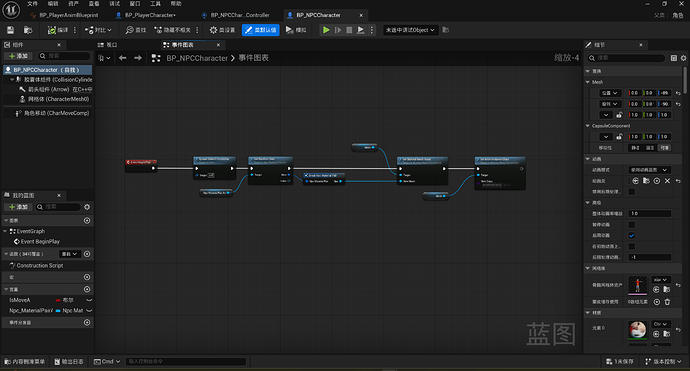Select the CharacterMesh0 mesh component
The width and height of the screenshot is (690, 371).
54,99
